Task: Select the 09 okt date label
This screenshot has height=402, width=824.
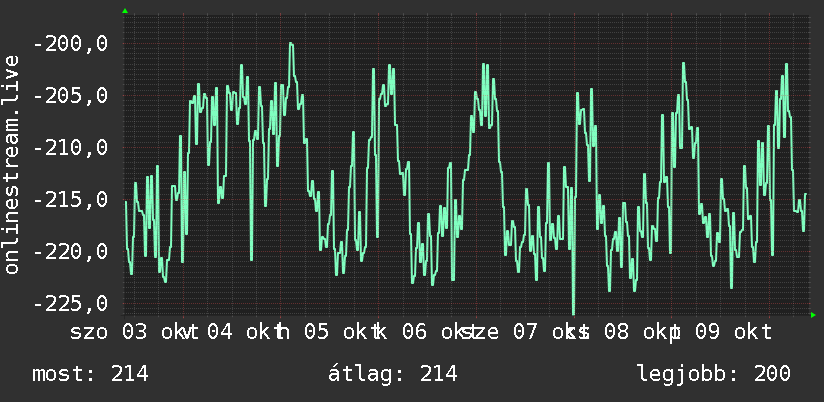Action: [734, 333]
